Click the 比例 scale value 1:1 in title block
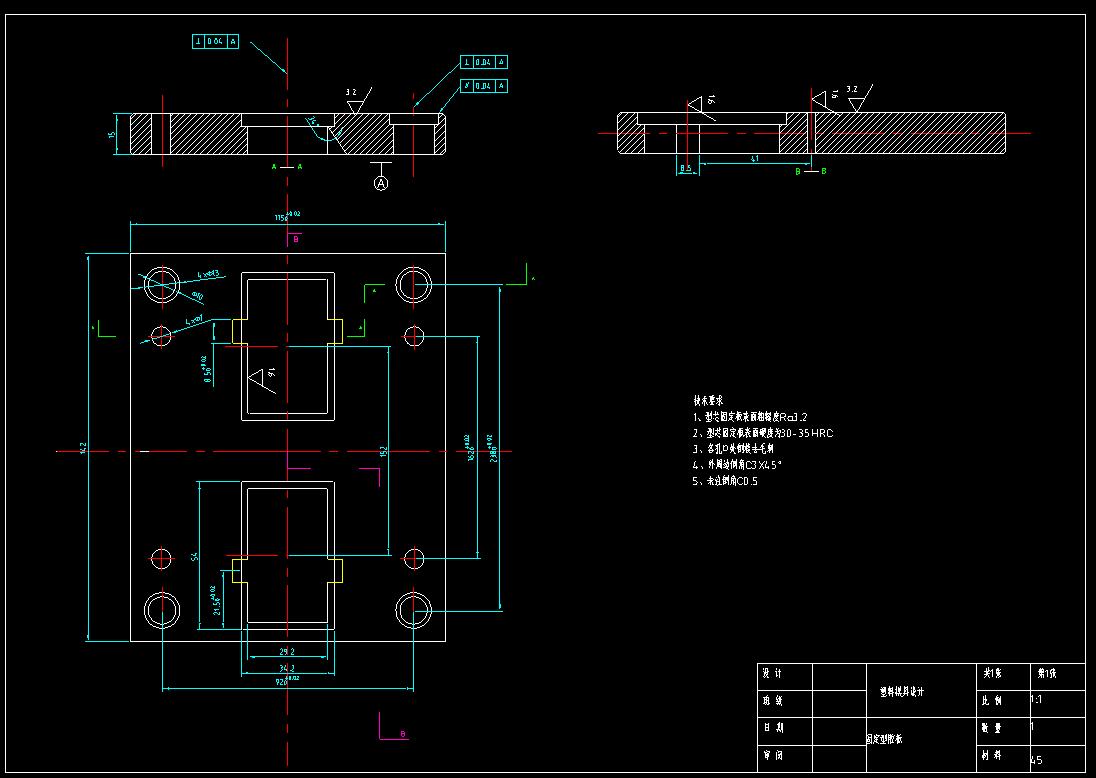Screen dimensions: 1096x778 click(x=1036, y=698)
